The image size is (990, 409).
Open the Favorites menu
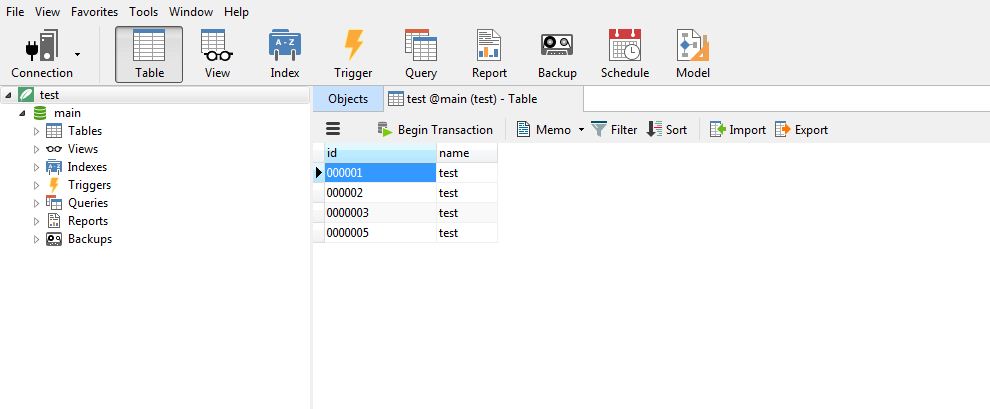[94, 12]
